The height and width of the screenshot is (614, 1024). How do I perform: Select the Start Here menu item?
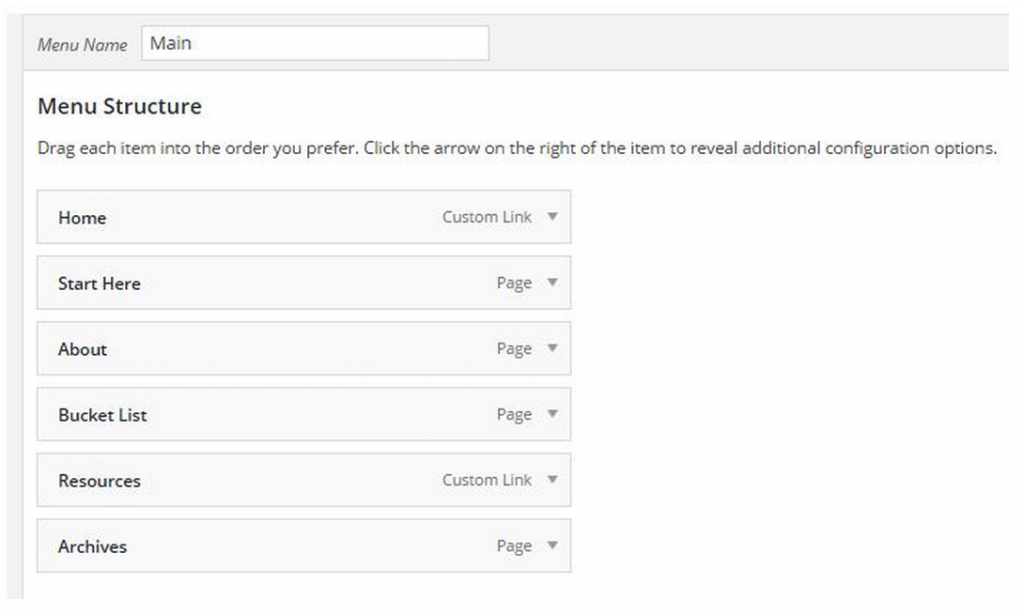pyautogui.click(x=304, y=283)
